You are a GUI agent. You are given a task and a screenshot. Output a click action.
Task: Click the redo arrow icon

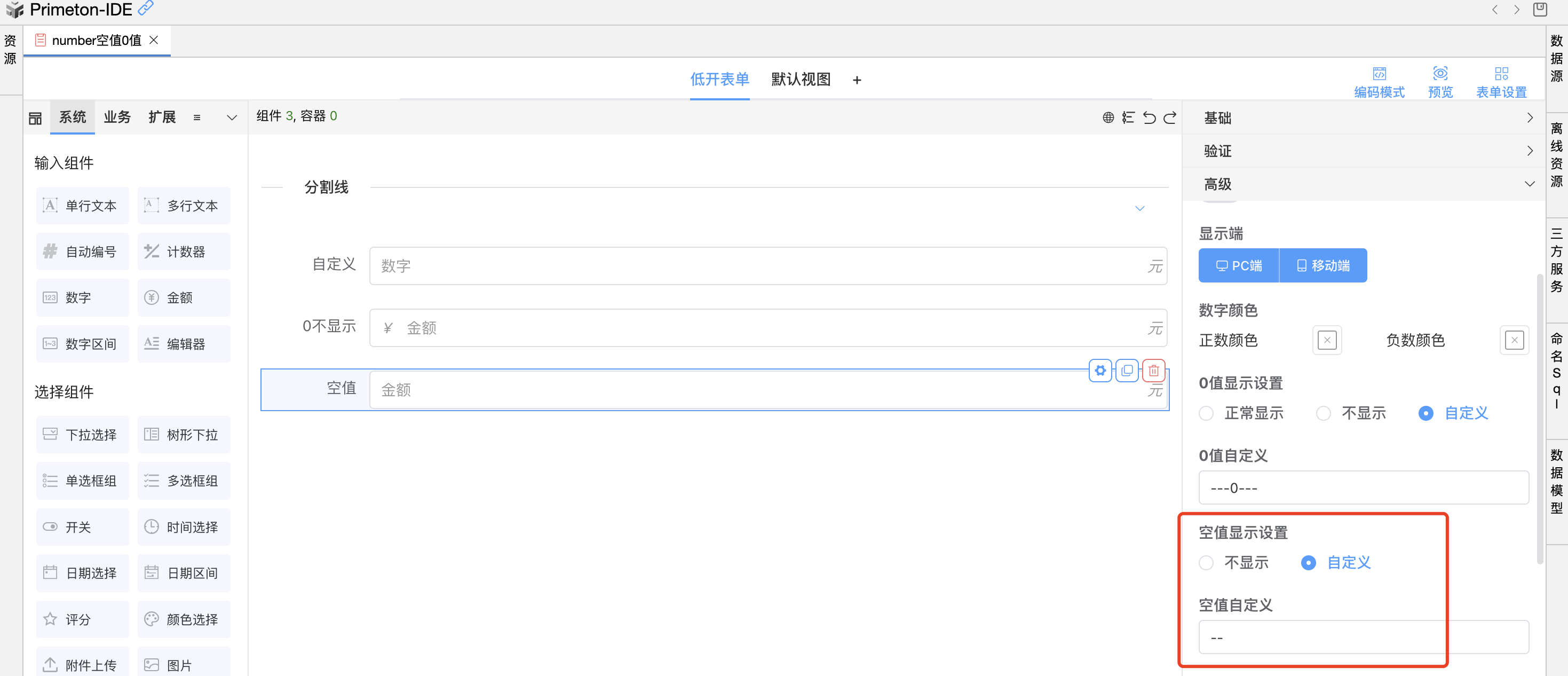point(1170,117)
